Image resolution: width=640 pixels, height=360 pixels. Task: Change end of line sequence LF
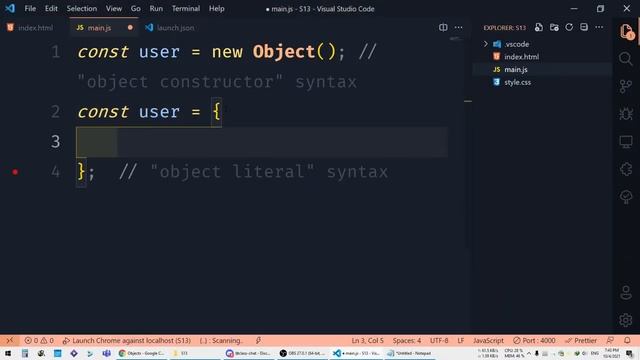[460, 340]
